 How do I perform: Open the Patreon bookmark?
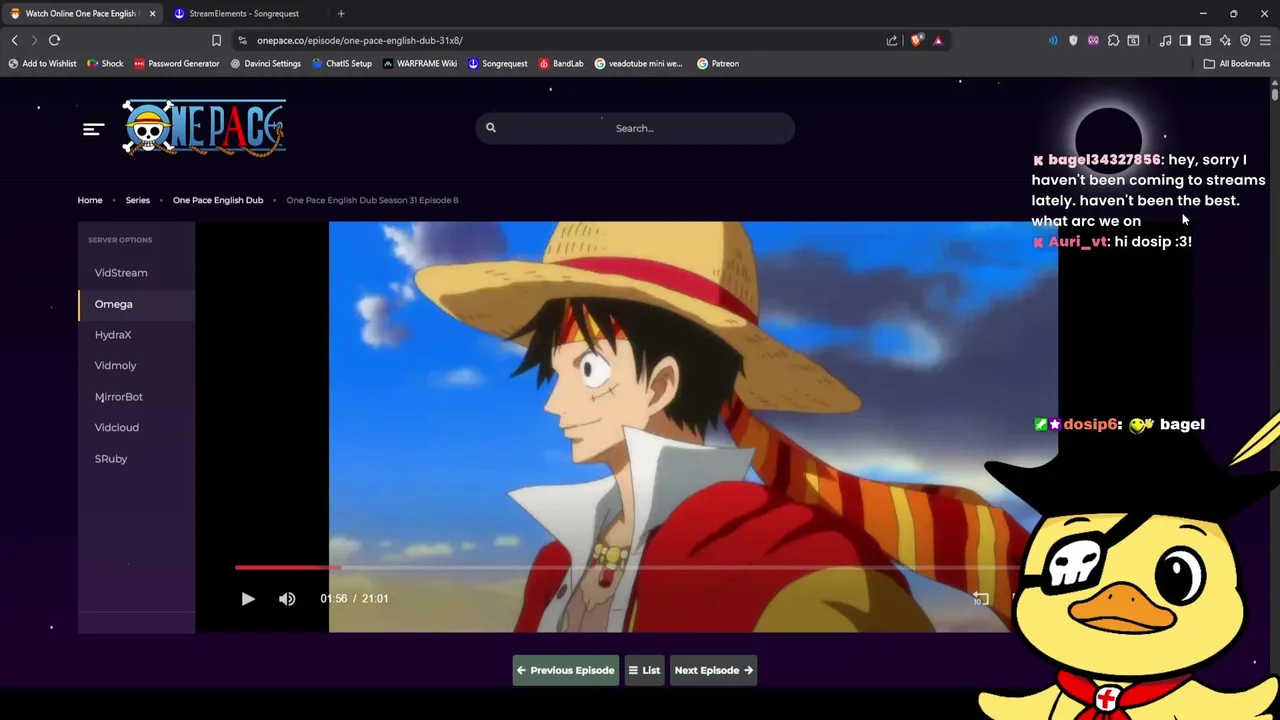pyautogui.click(x=718, y=63)
